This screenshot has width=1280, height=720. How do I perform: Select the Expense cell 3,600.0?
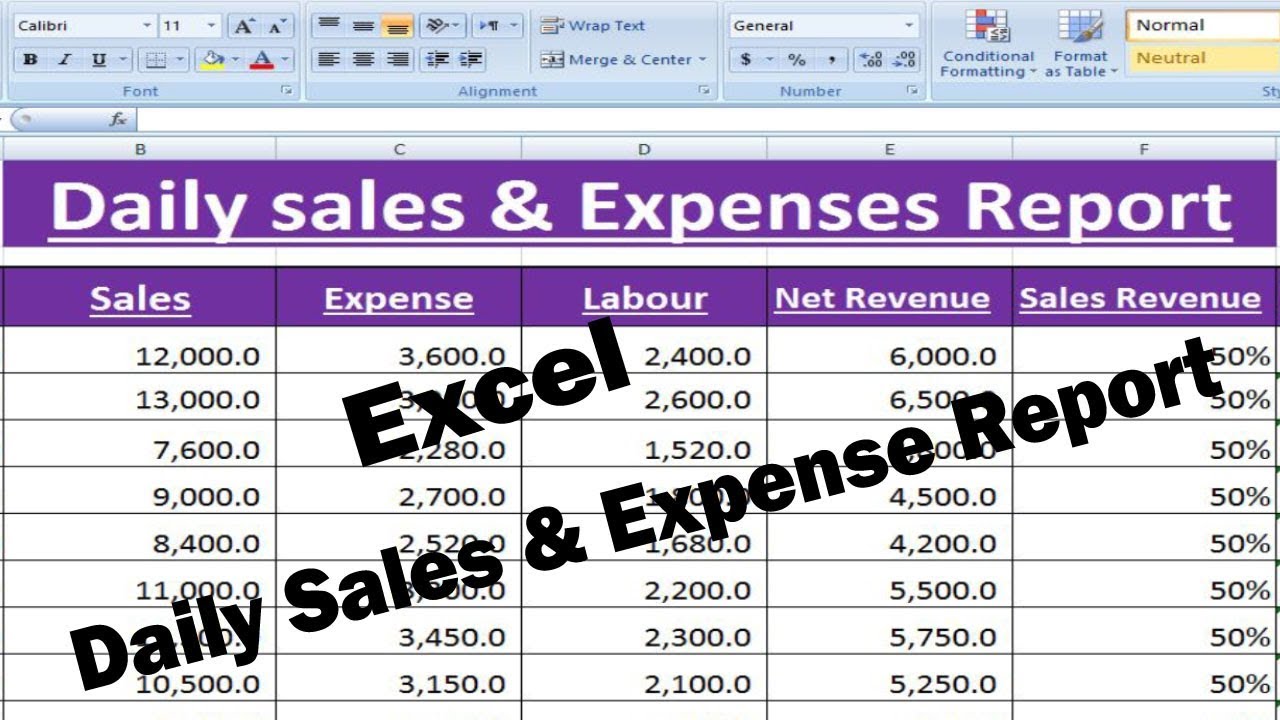[x=399, y=352]
